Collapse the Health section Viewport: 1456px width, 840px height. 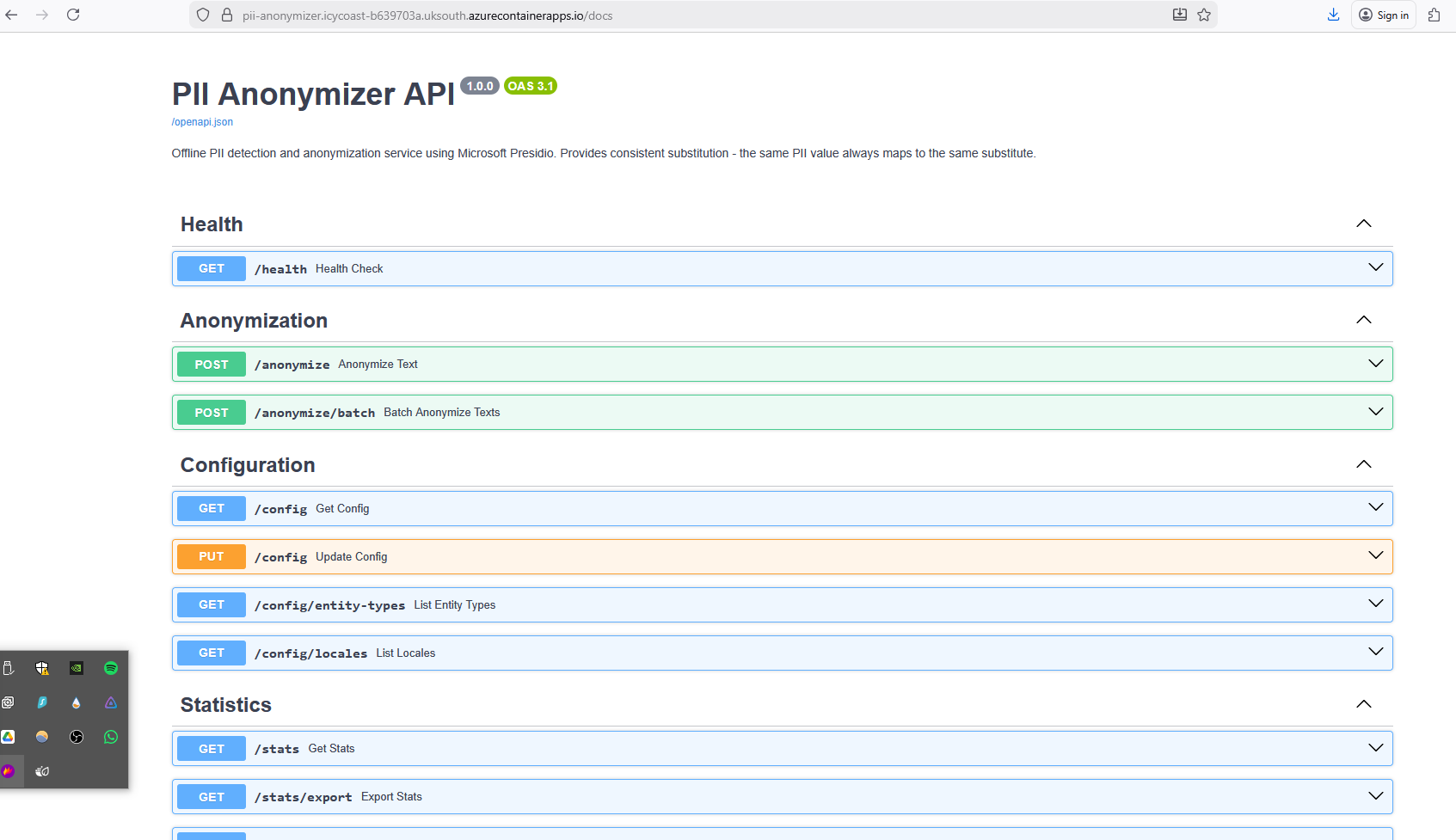(x=1363, y=224)
